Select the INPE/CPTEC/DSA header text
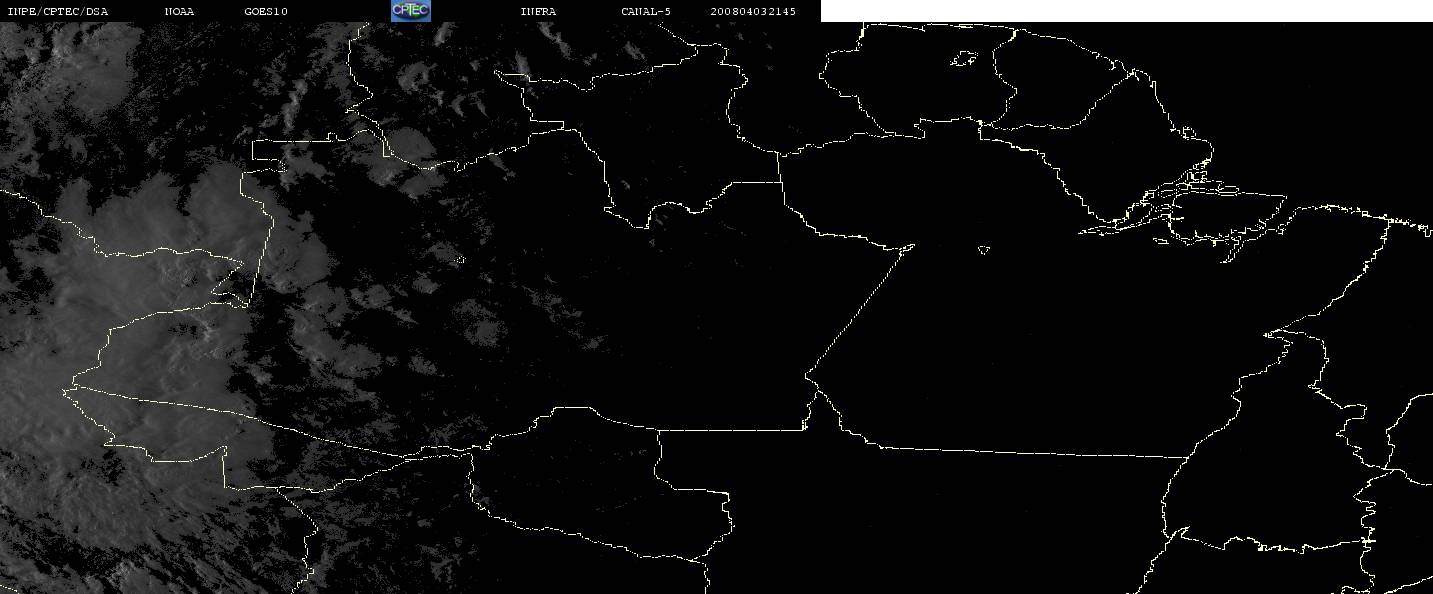Viewport: 1433px width, 594px height. pyautogui.click(x=57, y=12)
